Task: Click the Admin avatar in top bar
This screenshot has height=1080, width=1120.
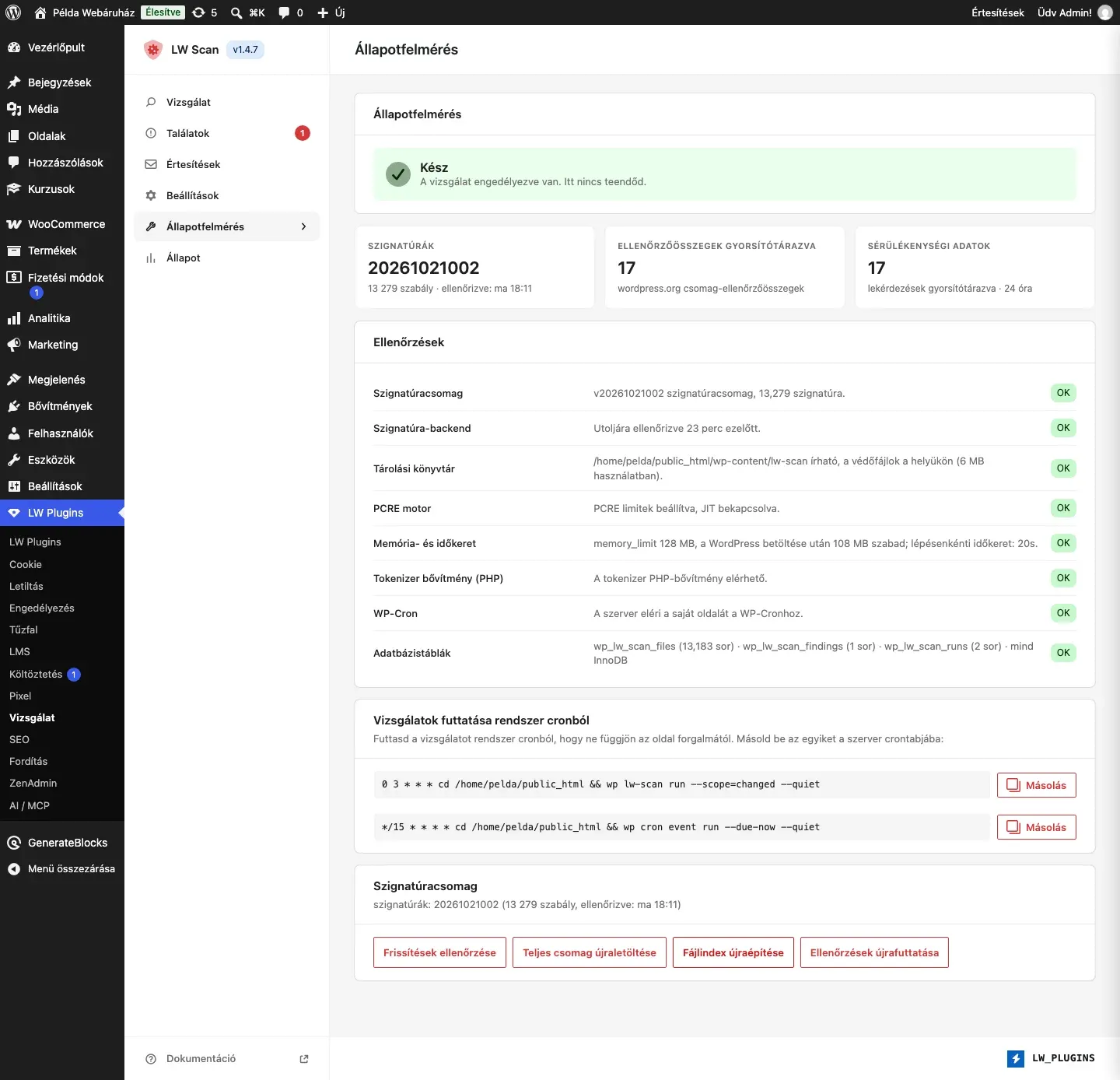Action: pos(1105,12)
